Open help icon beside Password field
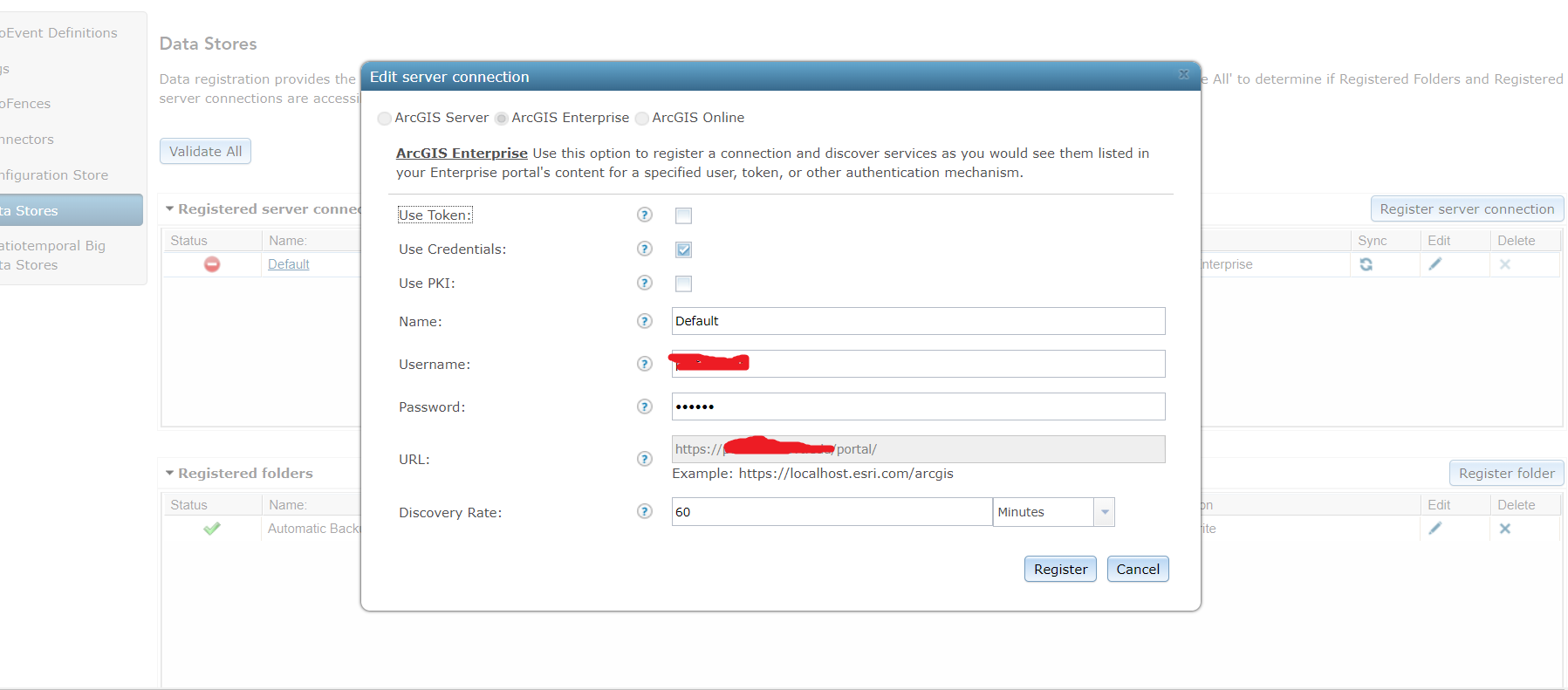1568x690 pixels. click(645, 406)
